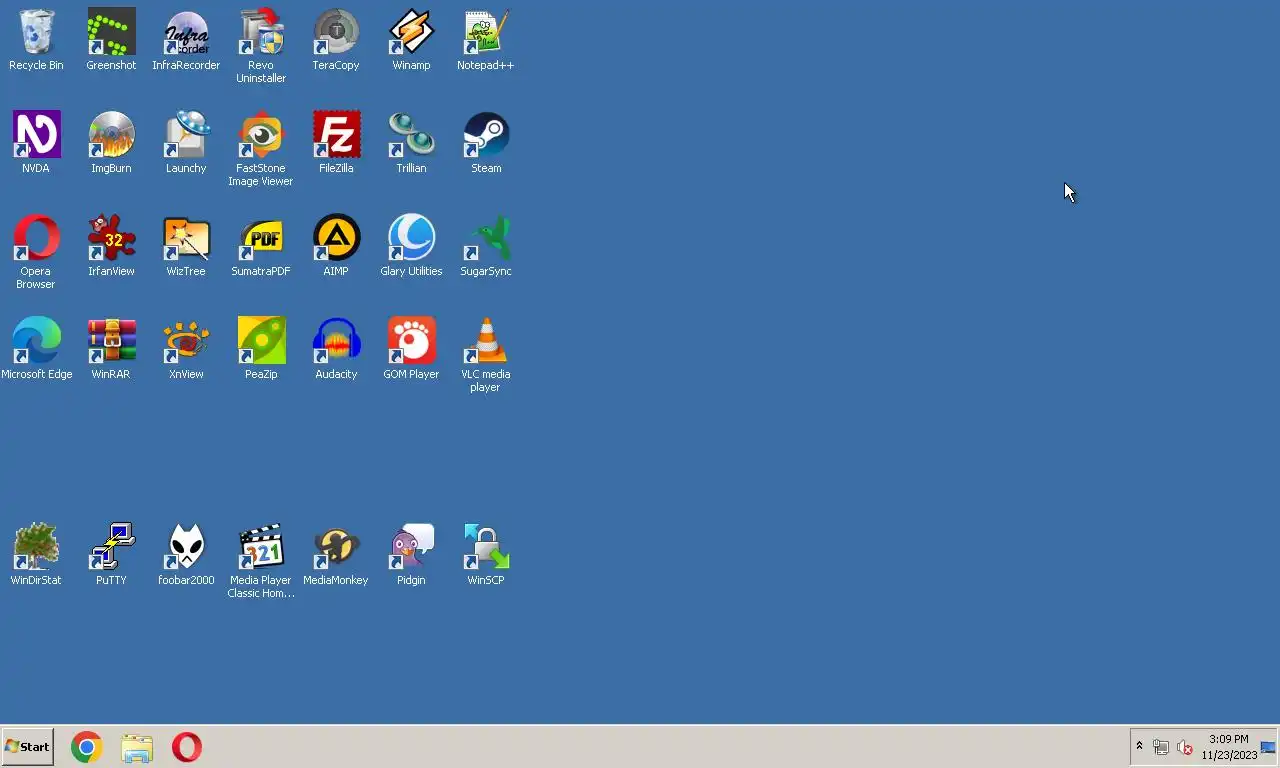The height and width of the screenshot is (768, 1280).
Task: Click the FastStone Image Viewer icon
Action: tap(261, 149)
